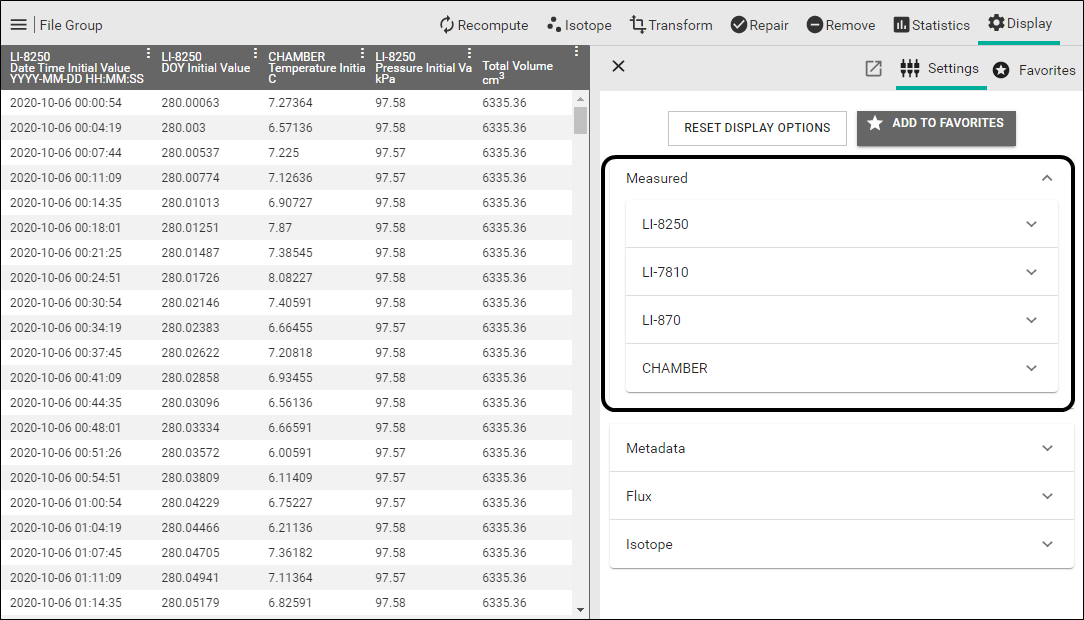1084x620 pixels.
Task: Click the table scroll down arrow
Action: (x=580, y=609)
